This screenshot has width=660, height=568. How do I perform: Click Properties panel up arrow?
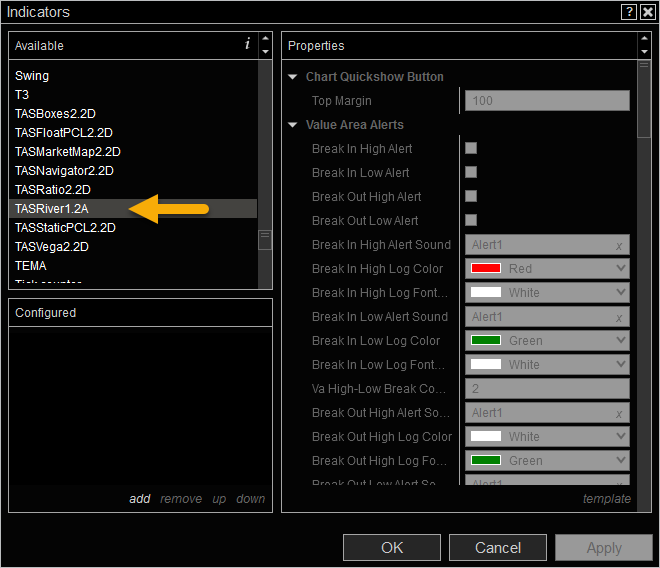click(644, 38)
